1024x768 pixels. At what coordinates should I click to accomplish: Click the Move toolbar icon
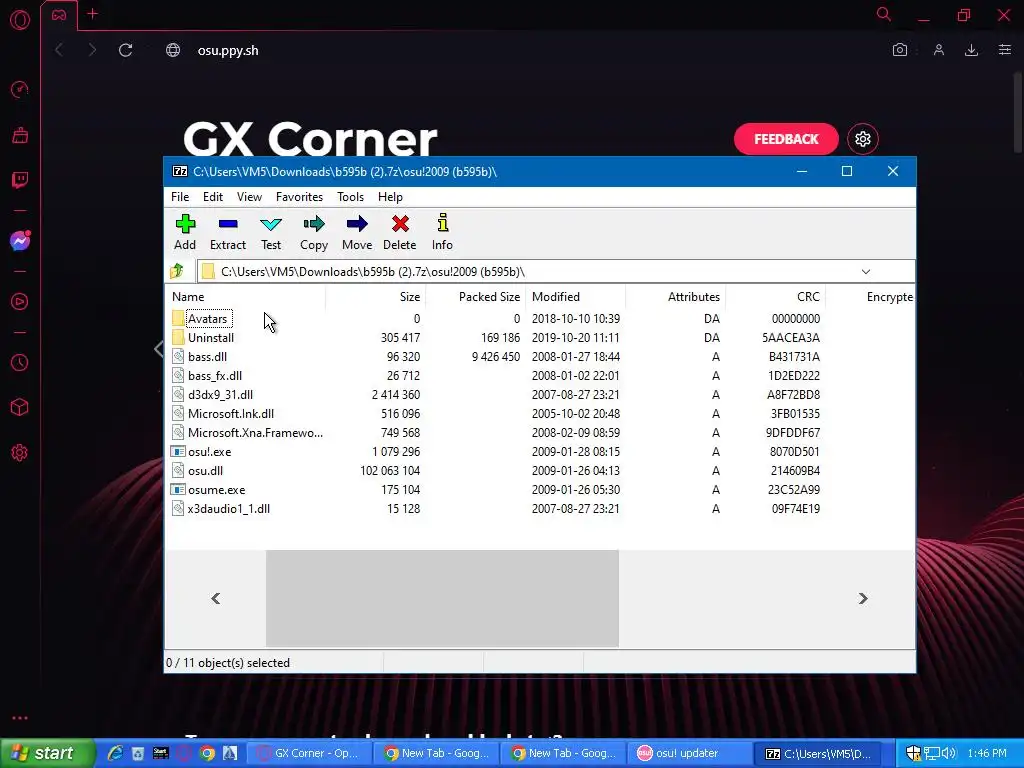(357, 224)
